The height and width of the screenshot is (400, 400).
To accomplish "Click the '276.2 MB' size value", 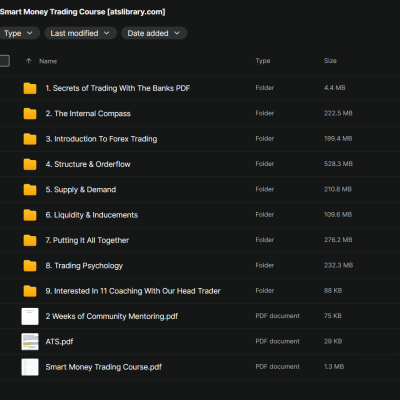I will [x=338, y=240].
